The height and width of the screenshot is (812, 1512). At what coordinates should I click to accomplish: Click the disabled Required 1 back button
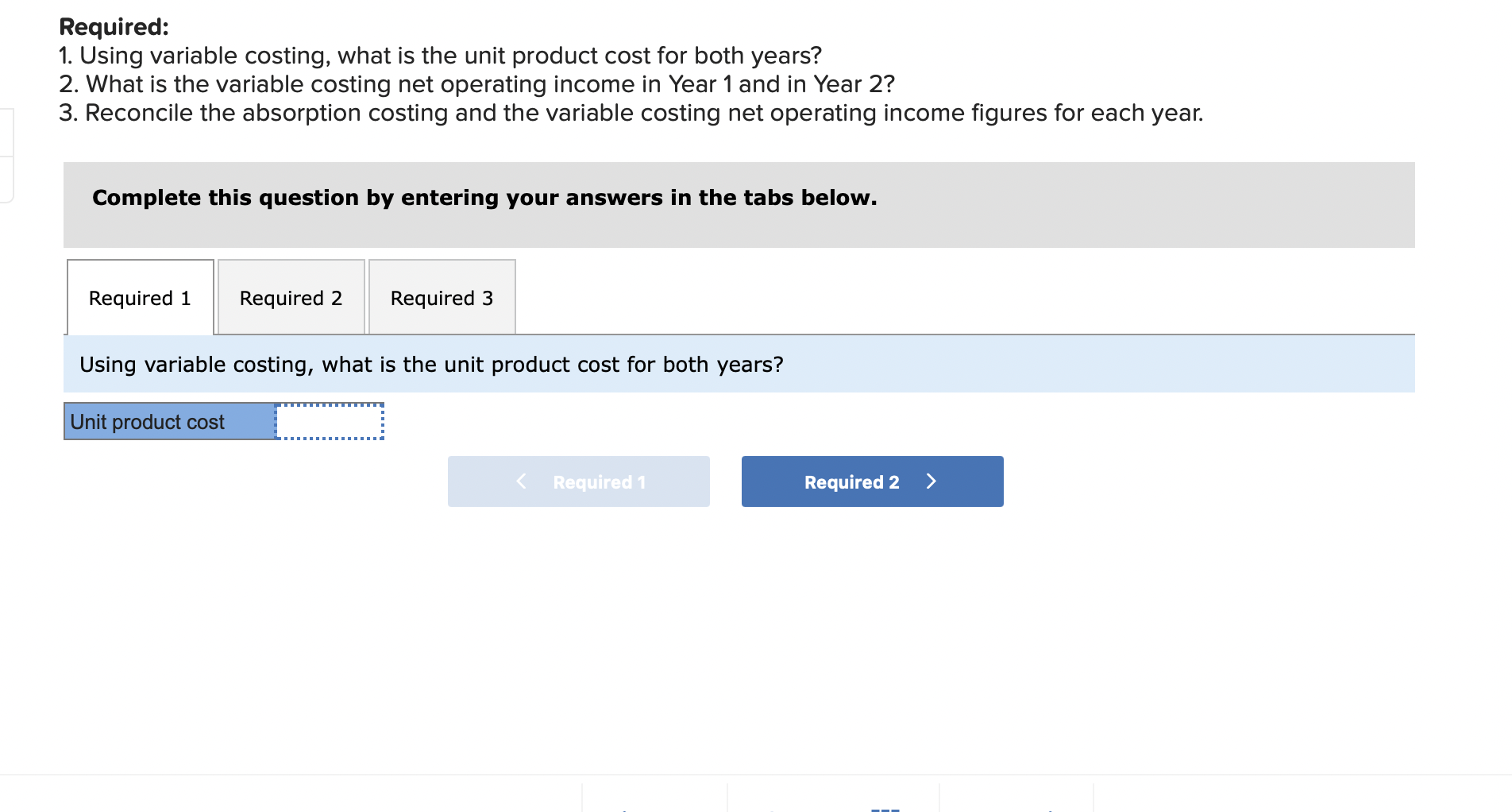578,481
